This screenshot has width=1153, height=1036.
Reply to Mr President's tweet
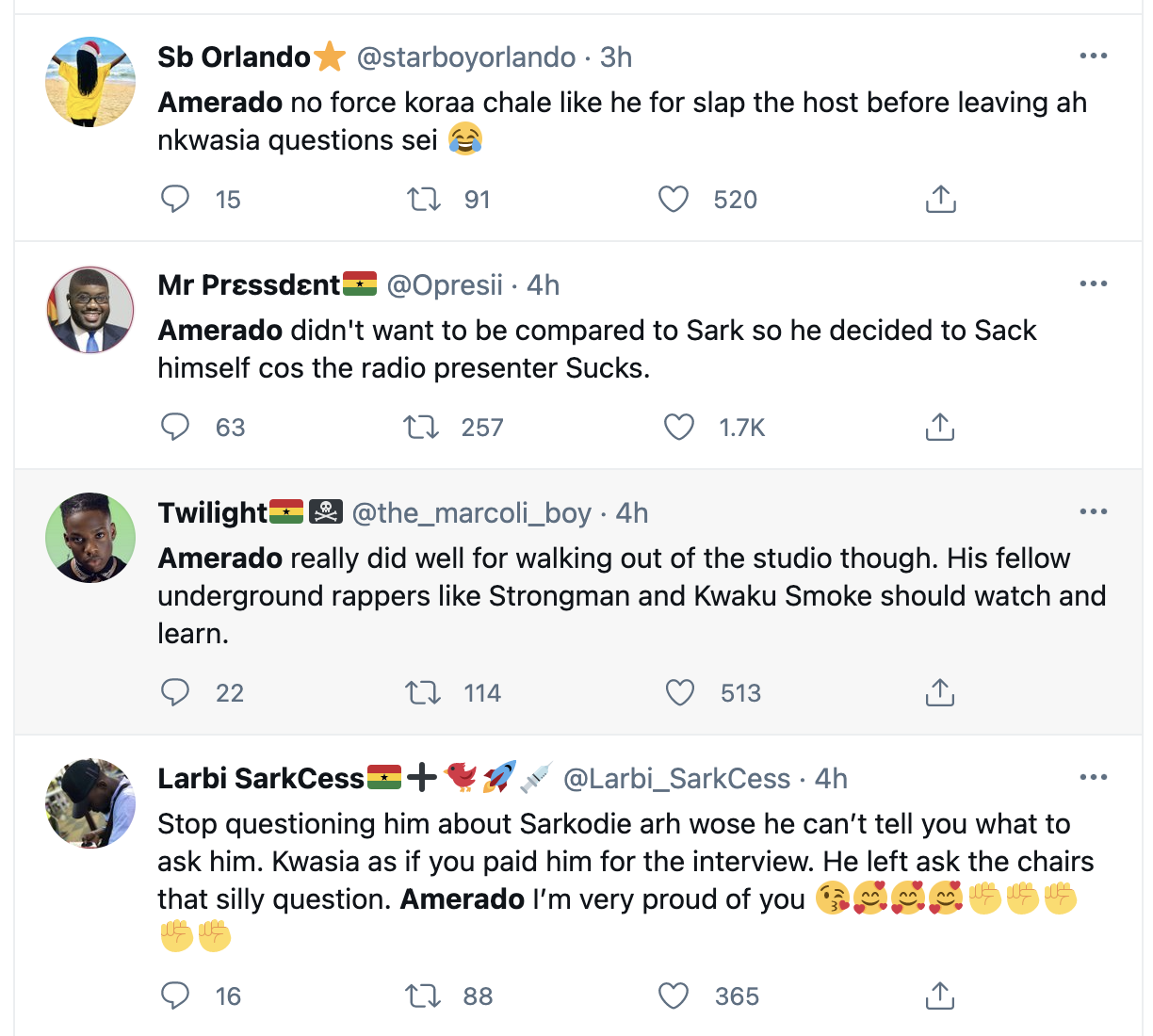pyautogui.click(x=175, y=427)
